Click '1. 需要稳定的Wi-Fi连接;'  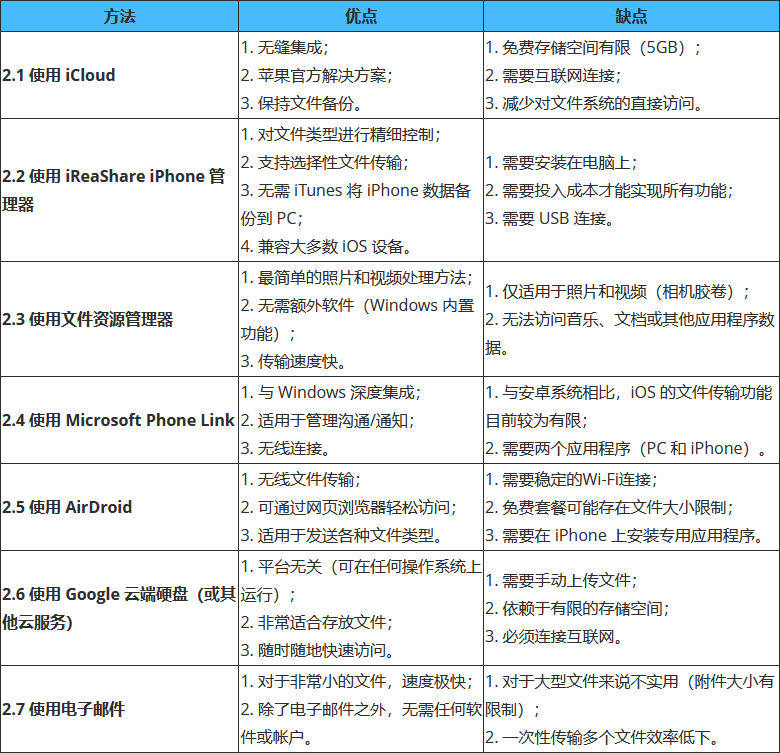[572, 479]
